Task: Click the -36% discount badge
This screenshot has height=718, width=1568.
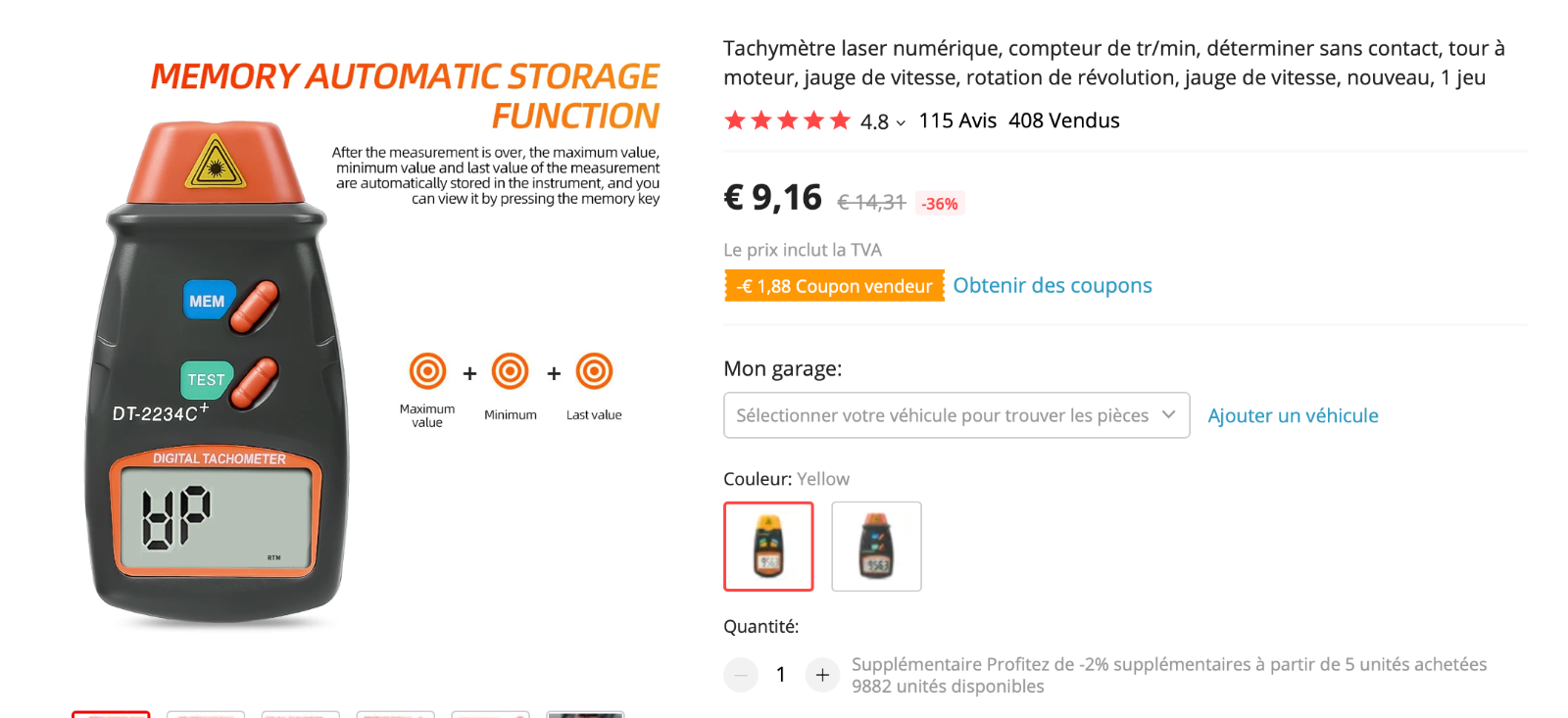Action: (x=940, y=204)
